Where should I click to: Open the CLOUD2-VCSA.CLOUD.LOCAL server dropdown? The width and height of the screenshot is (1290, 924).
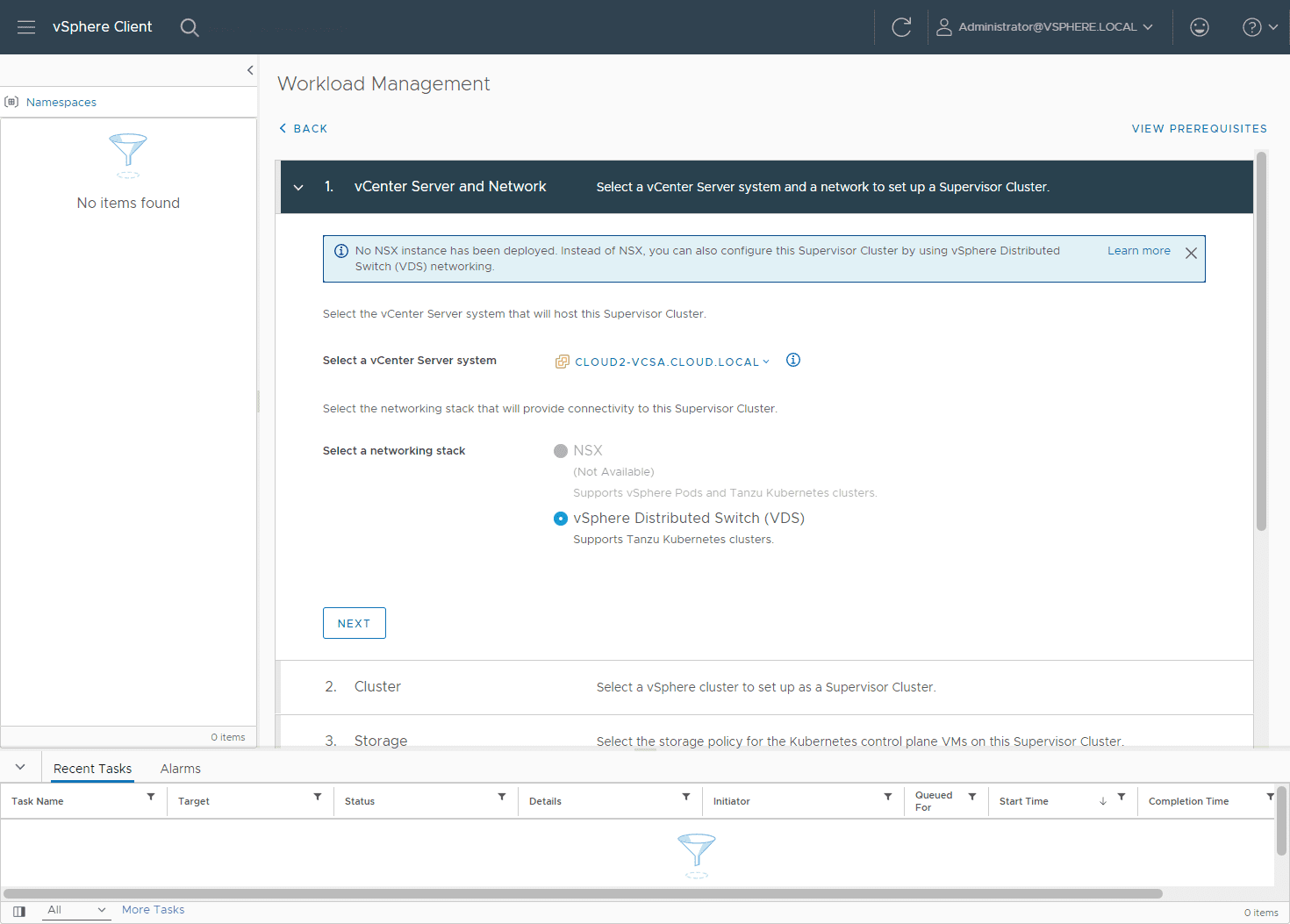coord(672,362)
